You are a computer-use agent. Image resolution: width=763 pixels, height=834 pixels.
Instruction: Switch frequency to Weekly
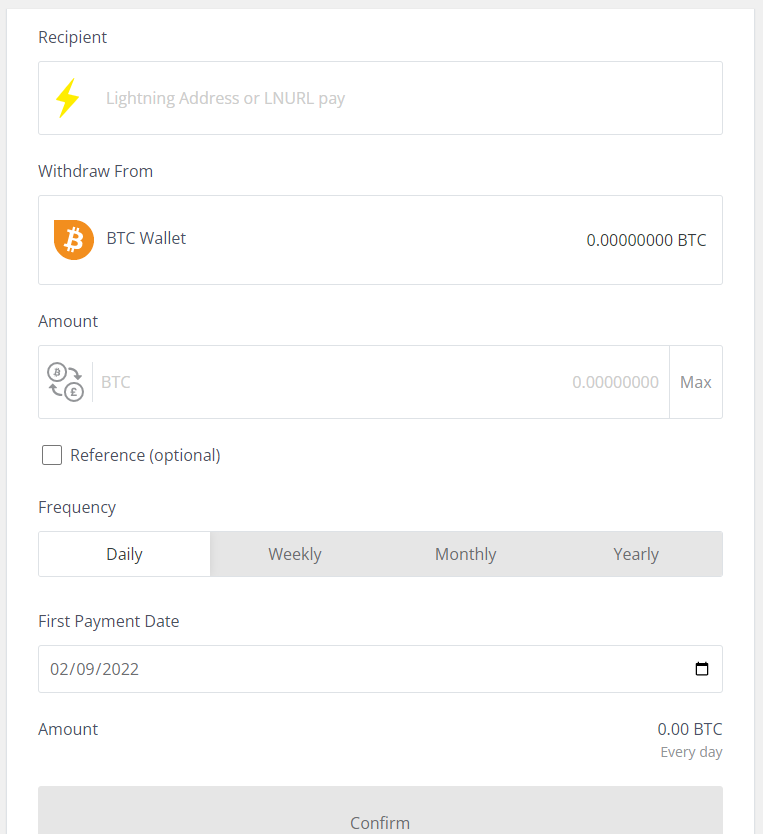(295, 554)
